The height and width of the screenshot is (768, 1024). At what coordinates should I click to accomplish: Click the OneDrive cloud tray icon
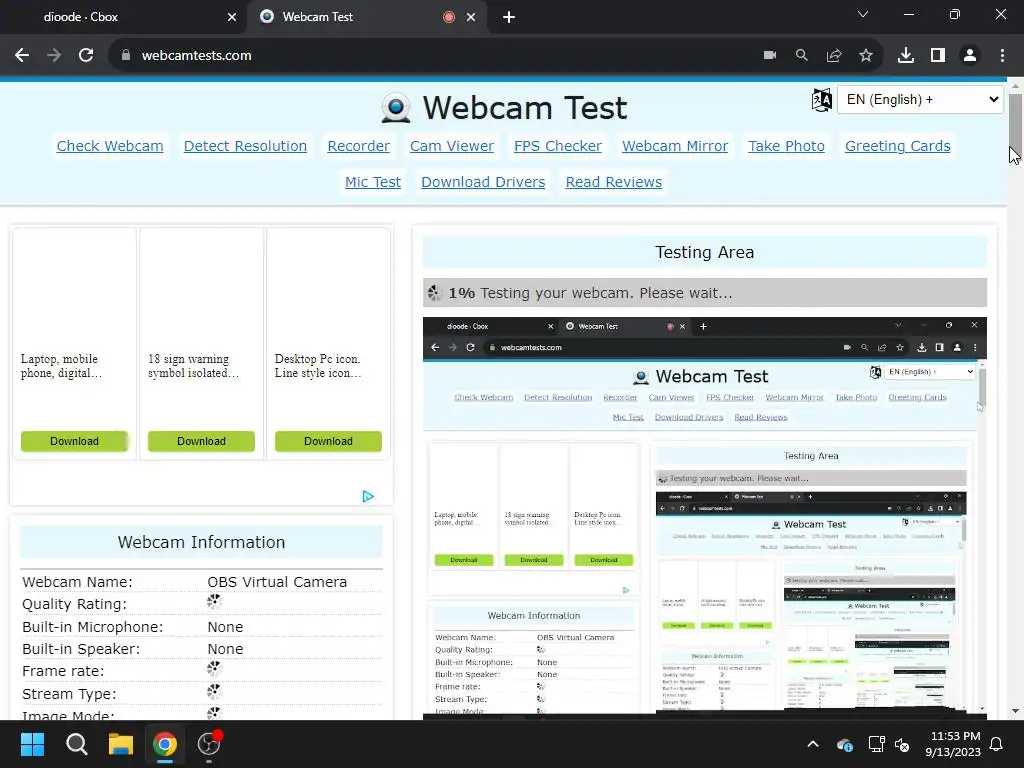pyautogui.click(x=844, y=744)
